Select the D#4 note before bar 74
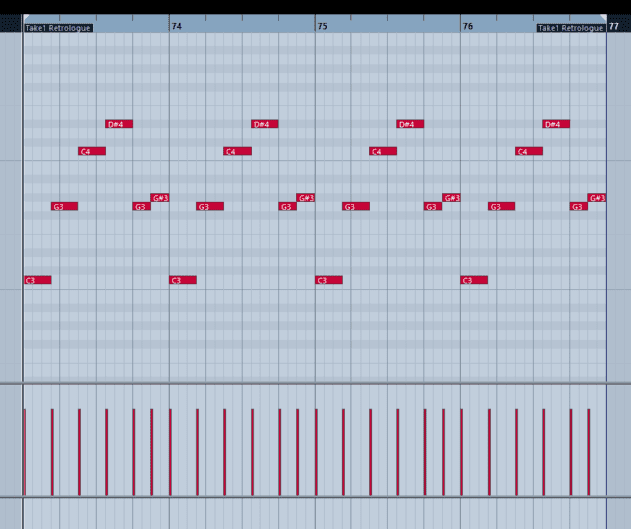The height and width of the screenshot is (529, 631). 119,124
